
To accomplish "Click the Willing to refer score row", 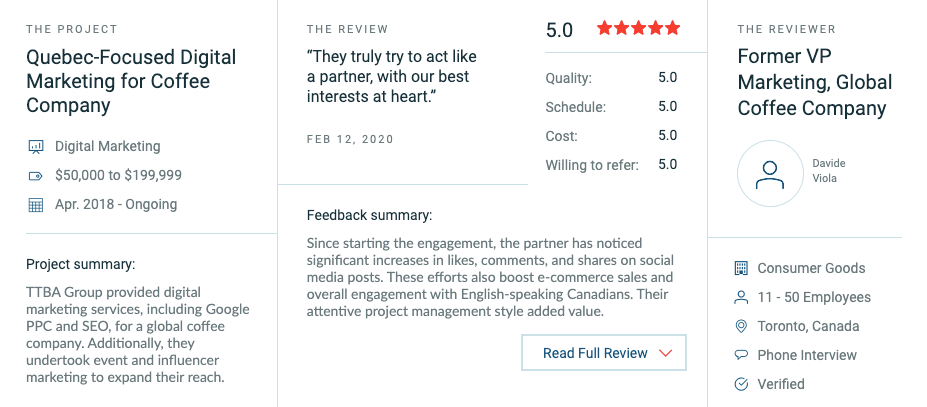I will 611,165.
